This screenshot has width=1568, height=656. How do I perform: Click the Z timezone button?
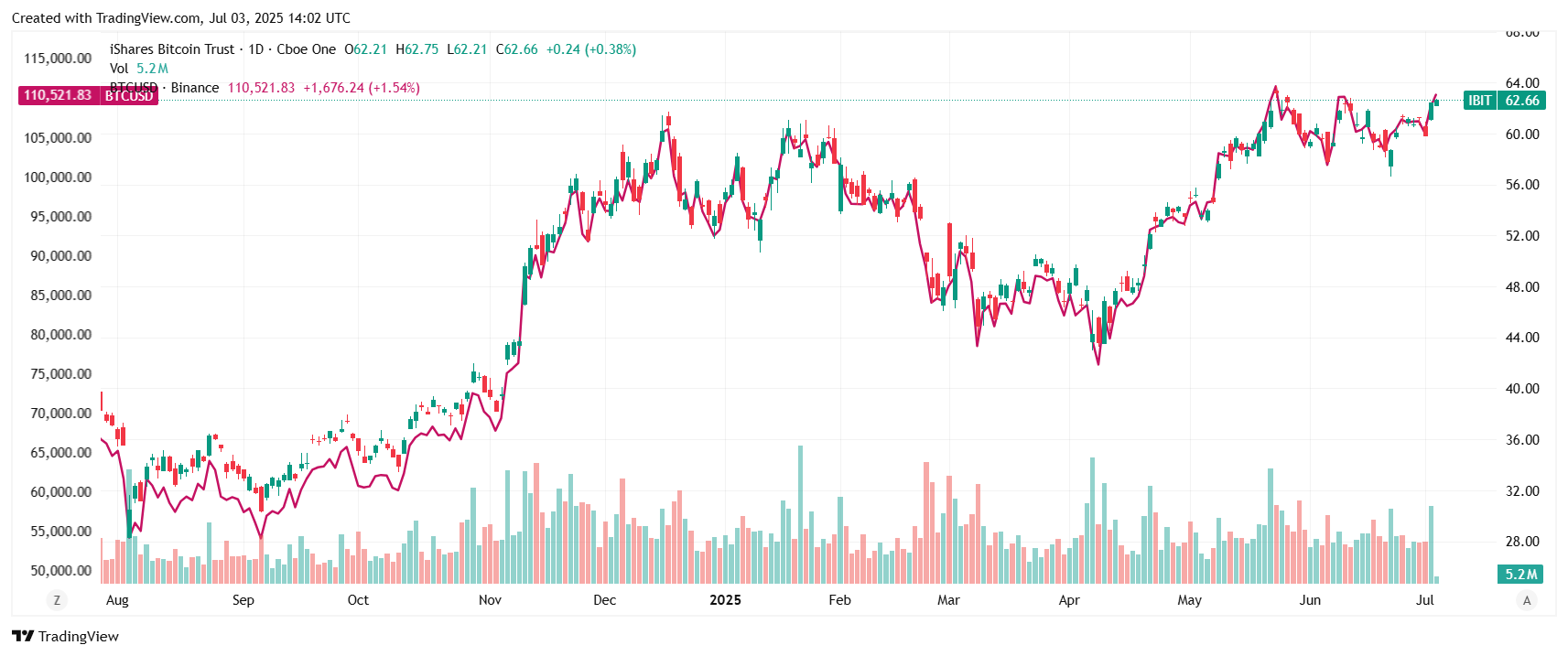point(57,600)
